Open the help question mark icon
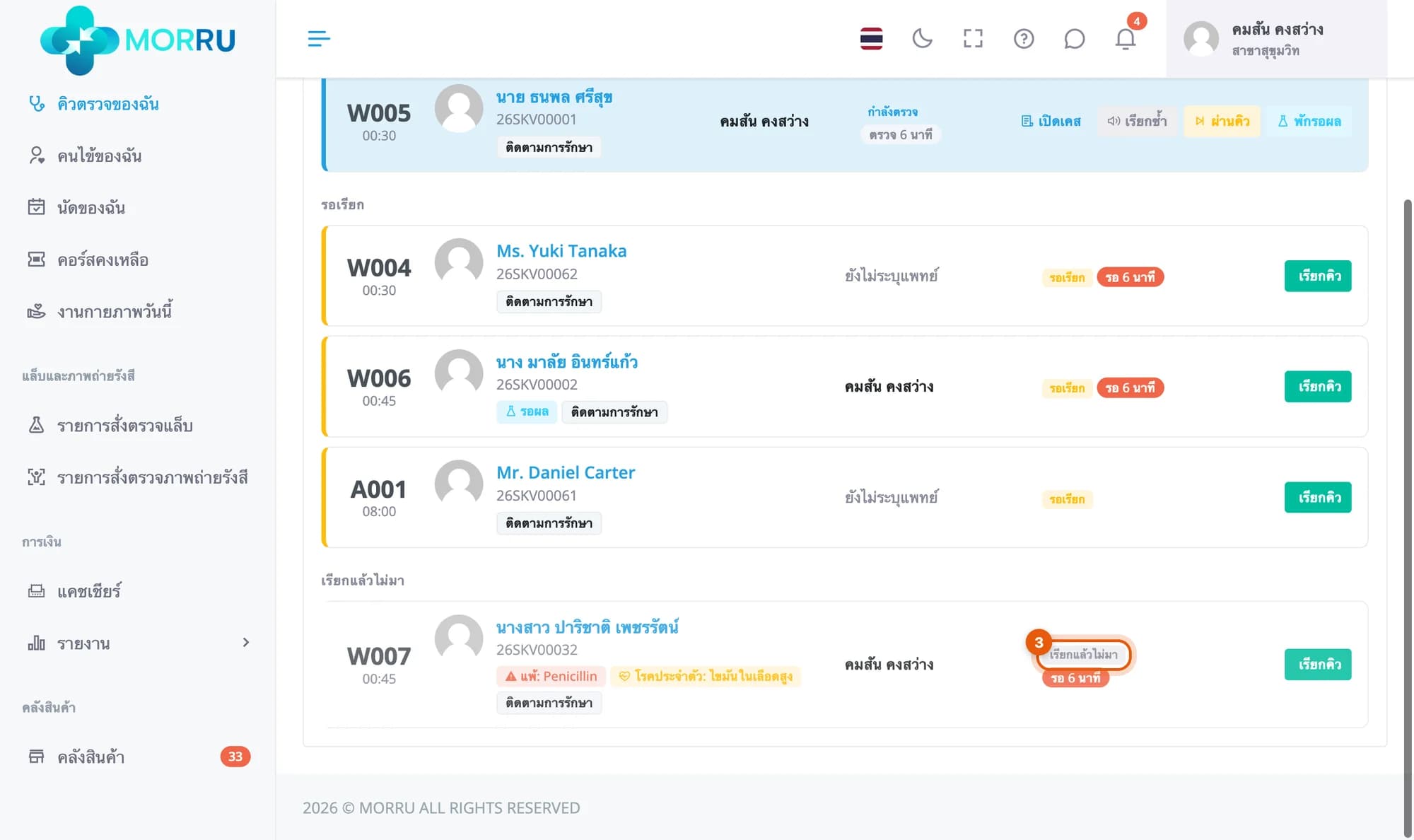 point(1024,39)
